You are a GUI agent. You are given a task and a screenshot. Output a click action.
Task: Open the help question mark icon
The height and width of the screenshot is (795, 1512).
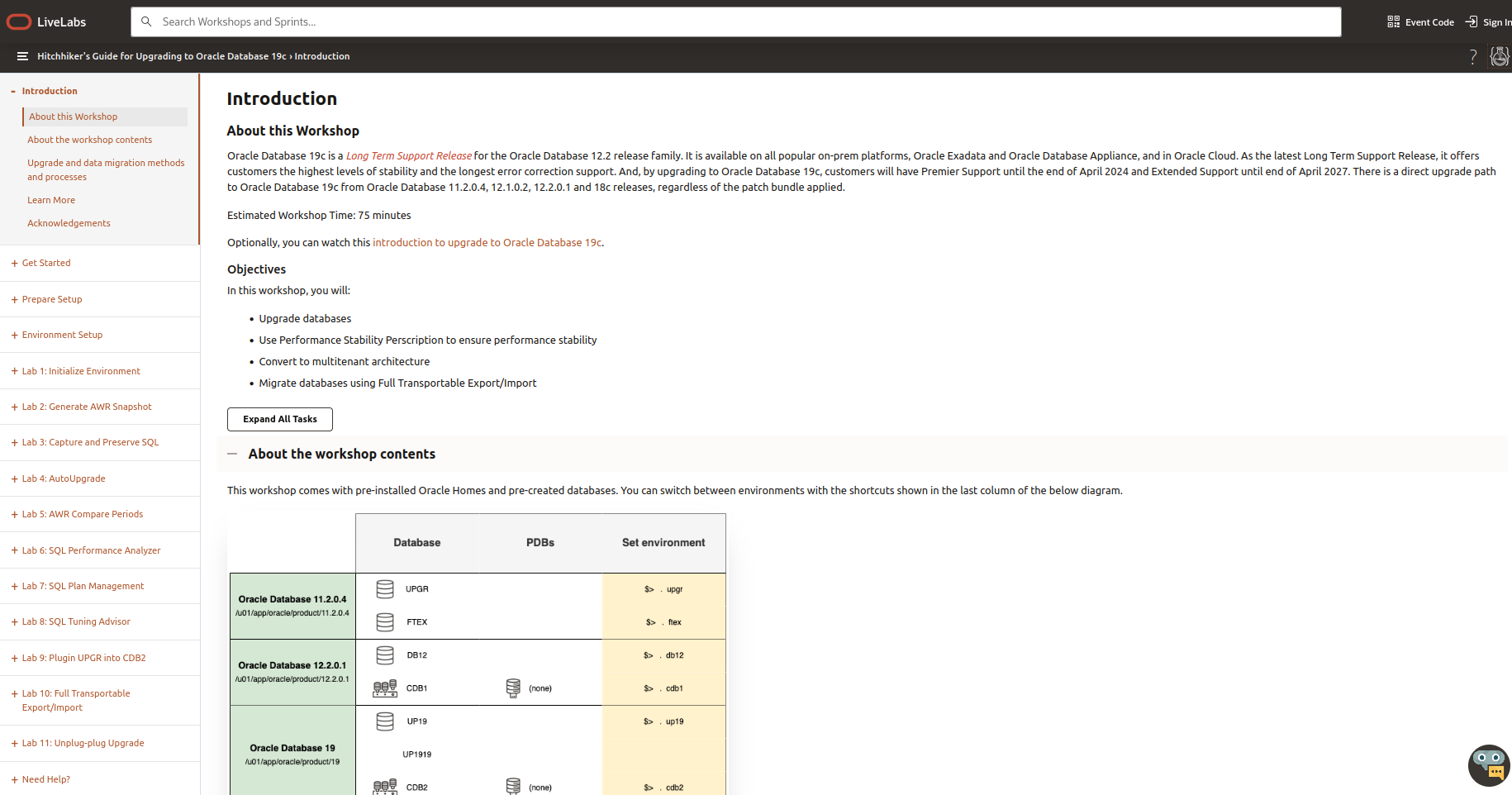coord(1472,56)
